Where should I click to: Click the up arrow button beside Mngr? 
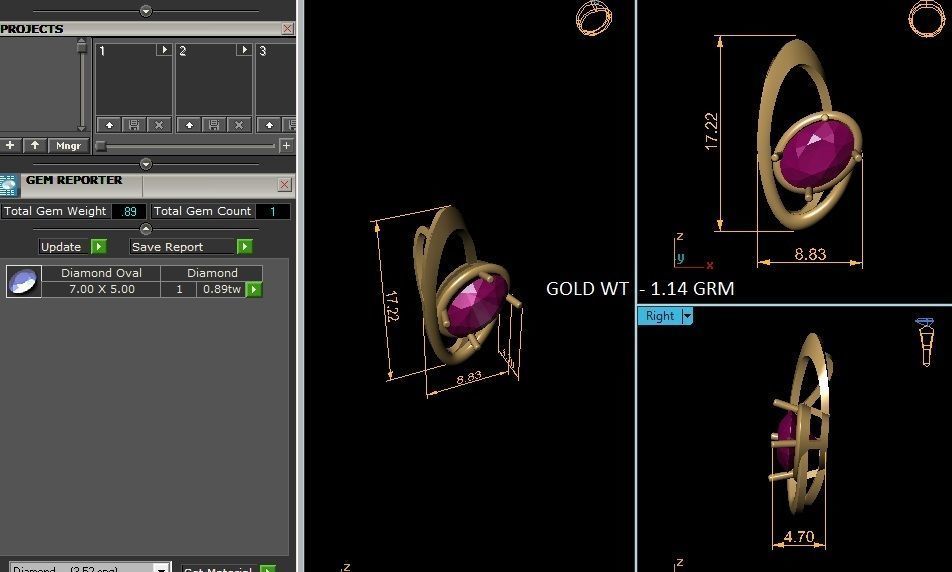click(x=35, y=145)
